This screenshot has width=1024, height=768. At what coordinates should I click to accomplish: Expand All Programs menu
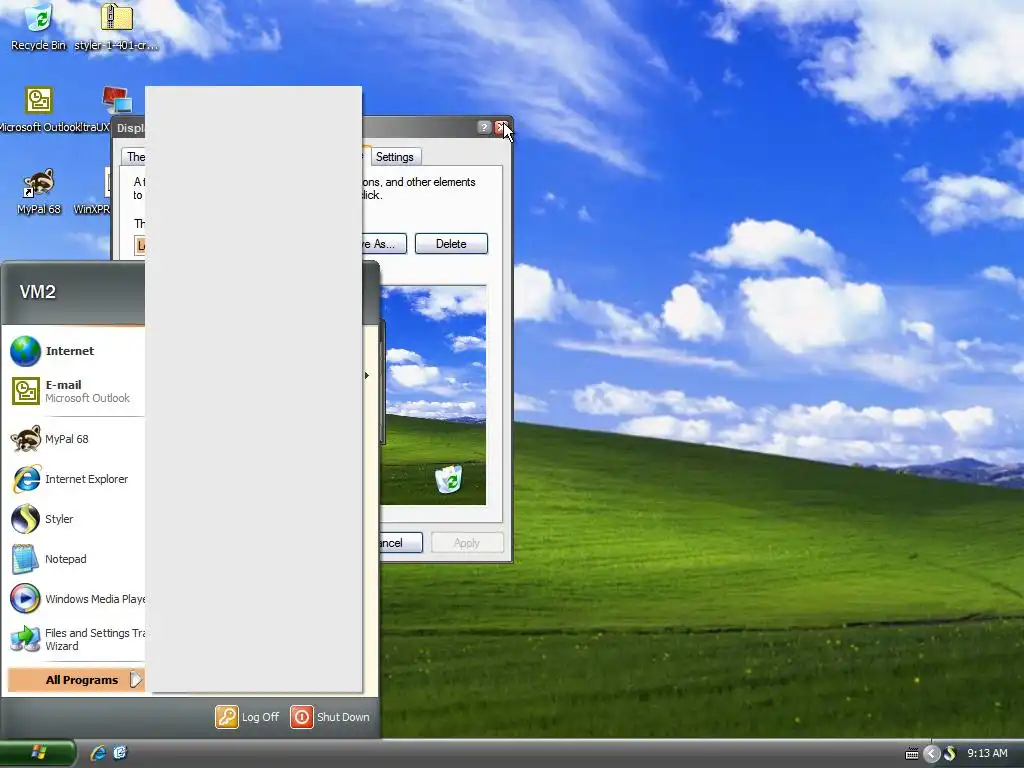76,680
